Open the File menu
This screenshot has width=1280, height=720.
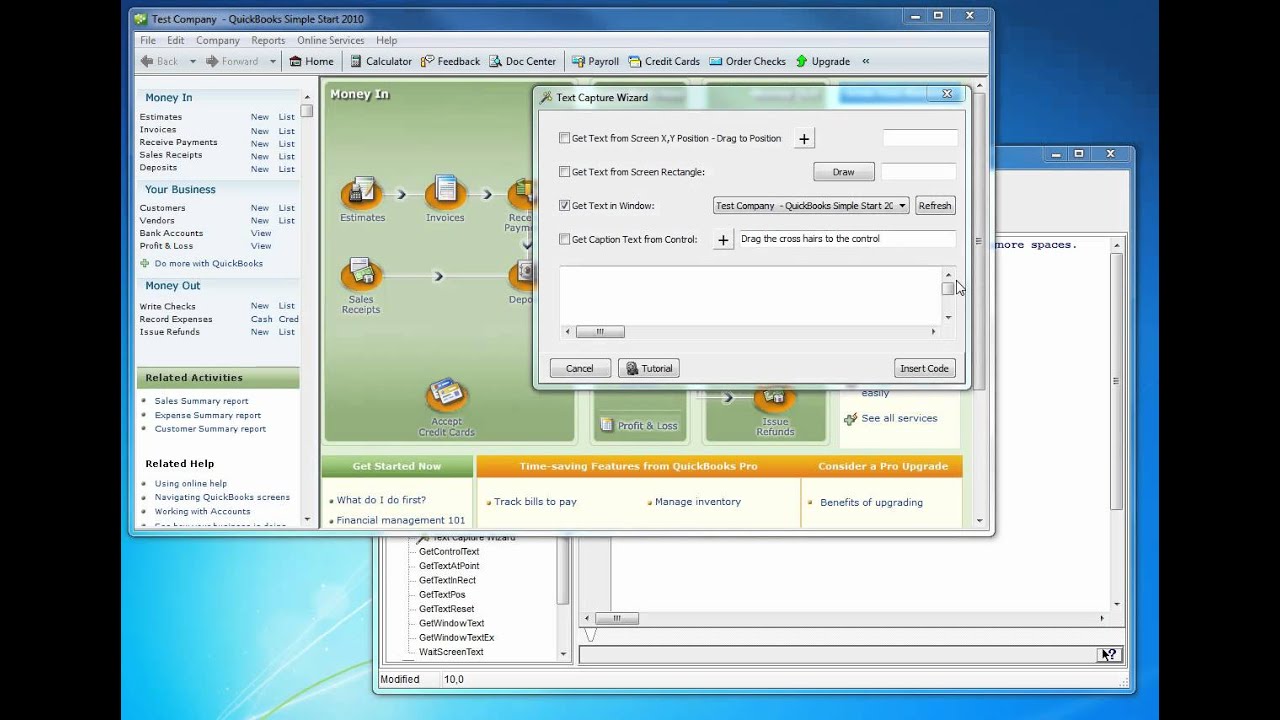[x=148, y=40]
